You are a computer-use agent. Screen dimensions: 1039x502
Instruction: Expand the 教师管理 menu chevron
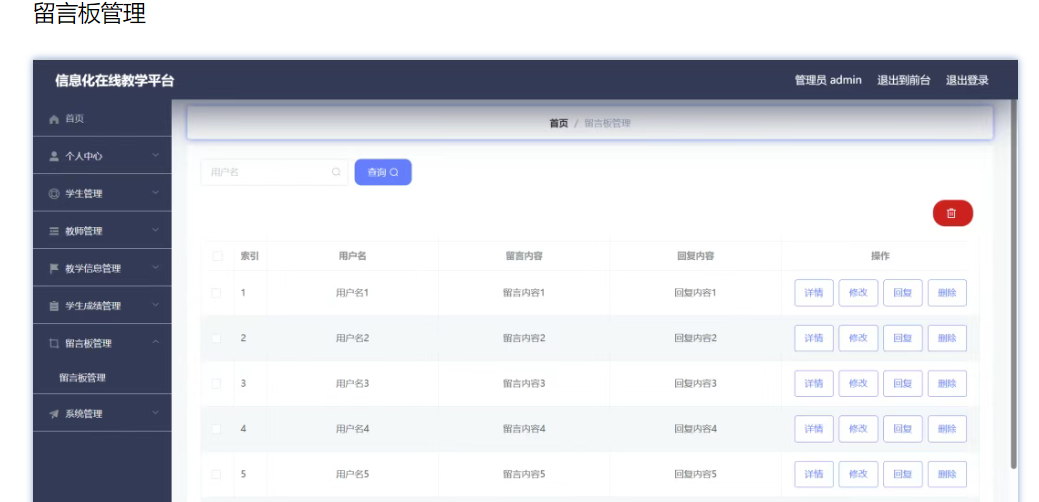(156, 230)
